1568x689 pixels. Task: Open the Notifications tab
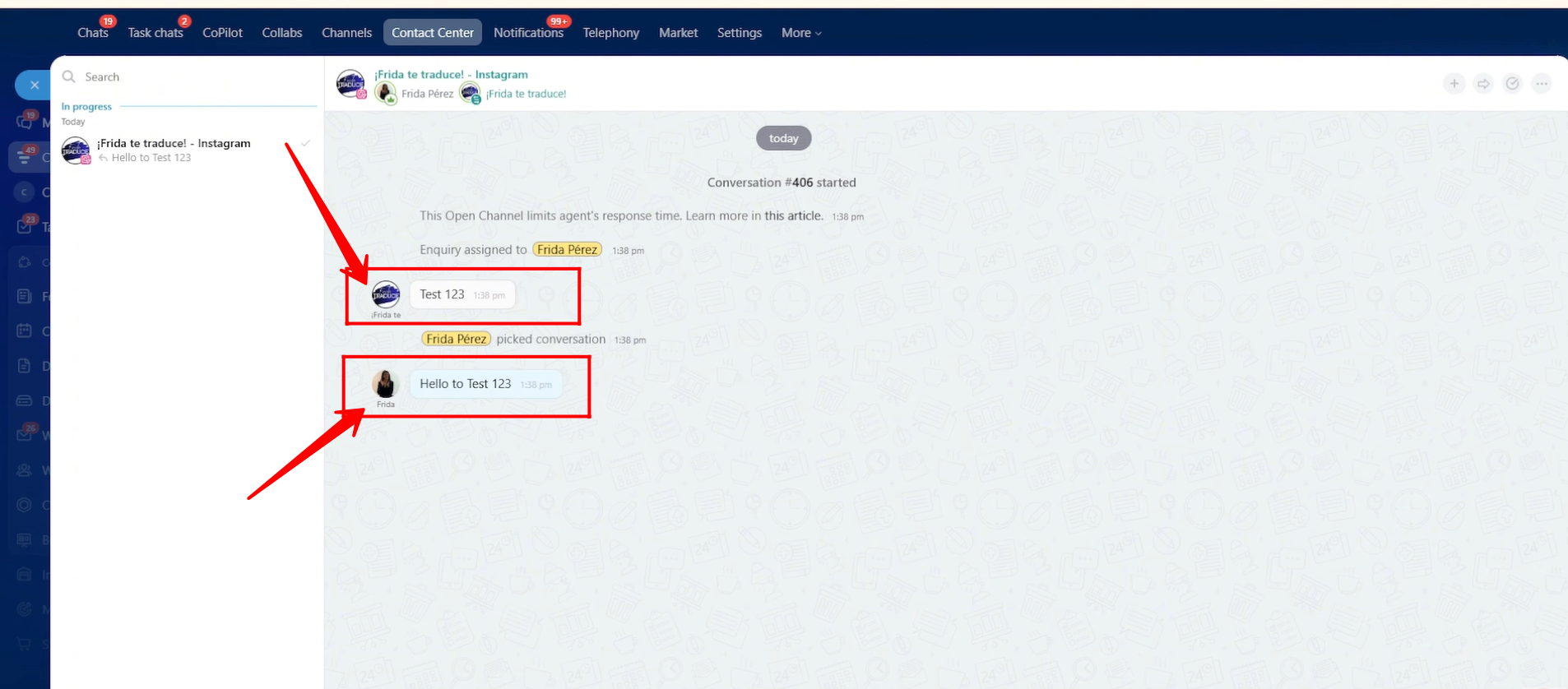(528, 33)
